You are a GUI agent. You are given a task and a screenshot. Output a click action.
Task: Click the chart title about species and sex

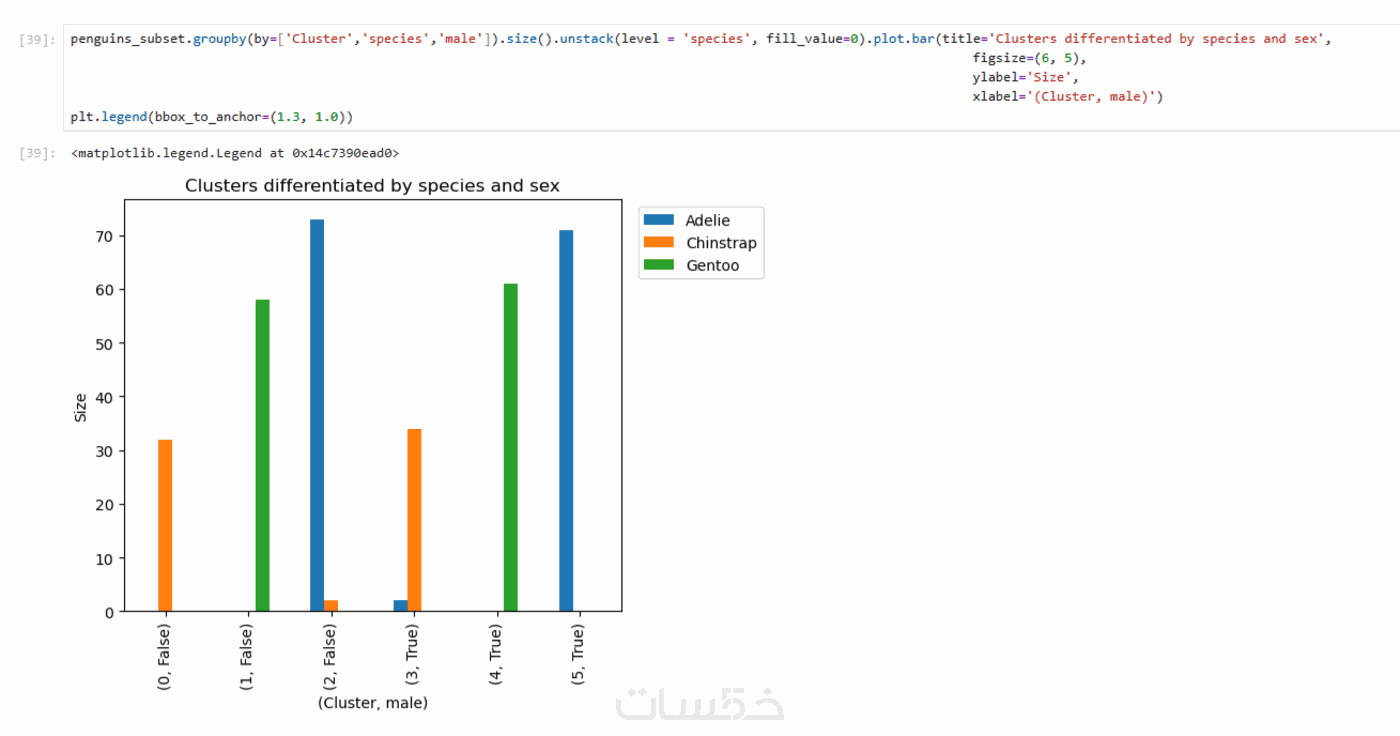point(372,186)
